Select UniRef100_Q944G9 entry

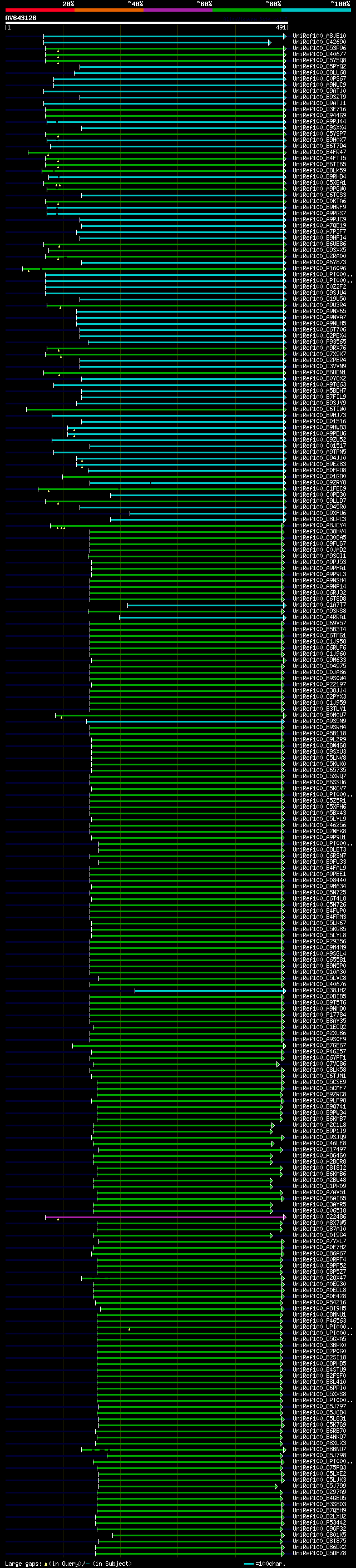[319, 116]
